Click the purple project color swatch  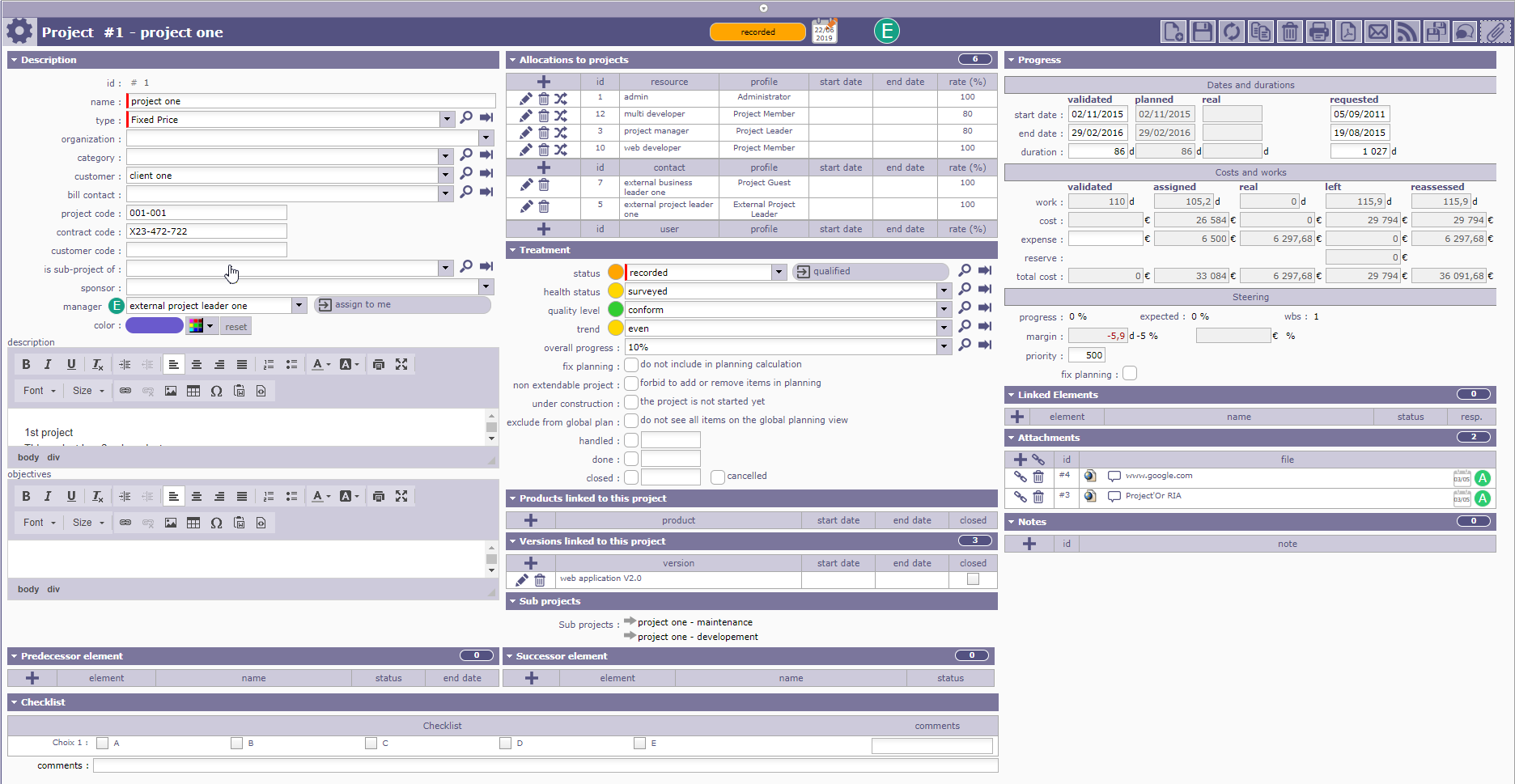coord(155,326)
